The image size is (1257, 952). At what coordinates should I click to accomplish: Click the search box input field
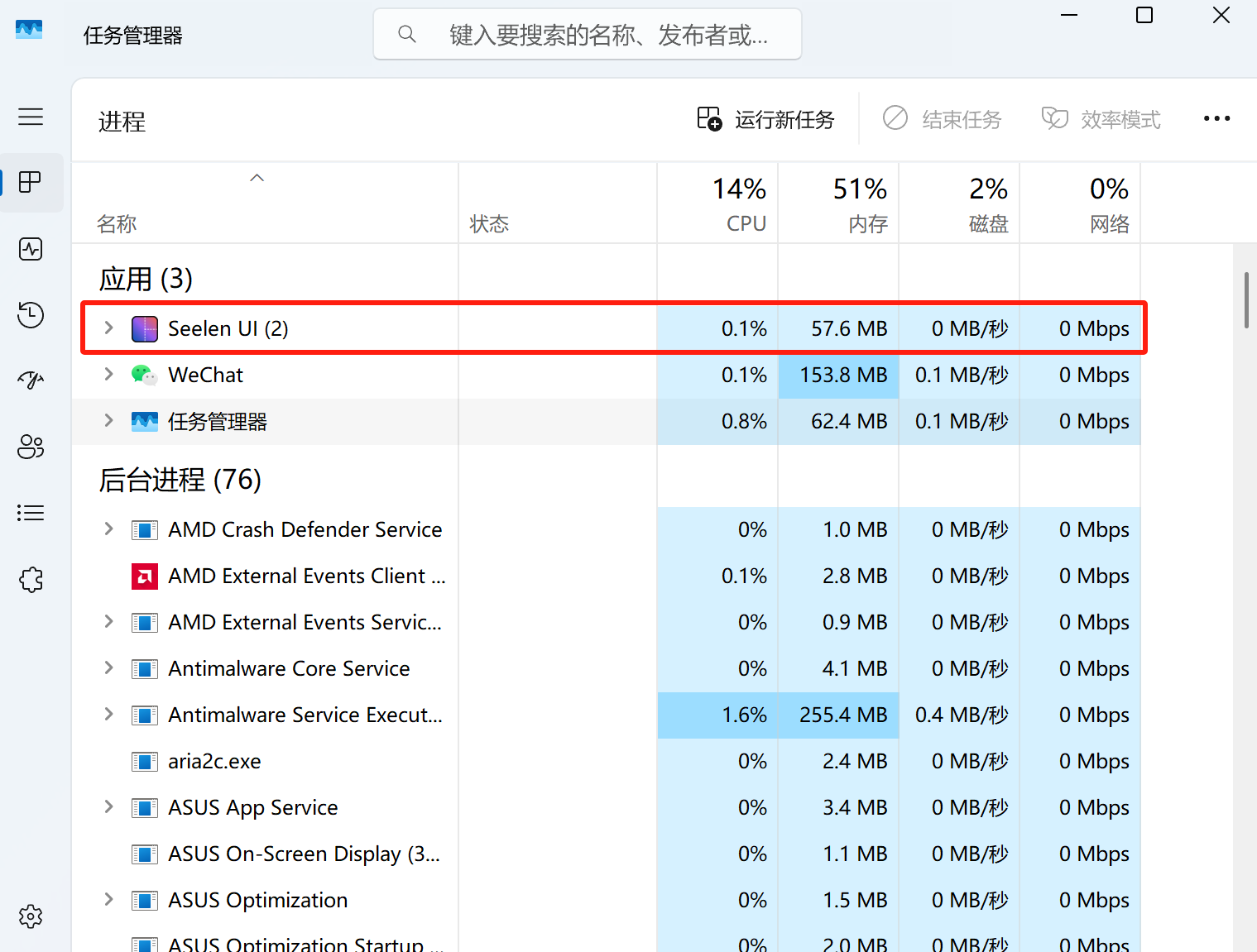pyautogui.click(x=588, y=34)
